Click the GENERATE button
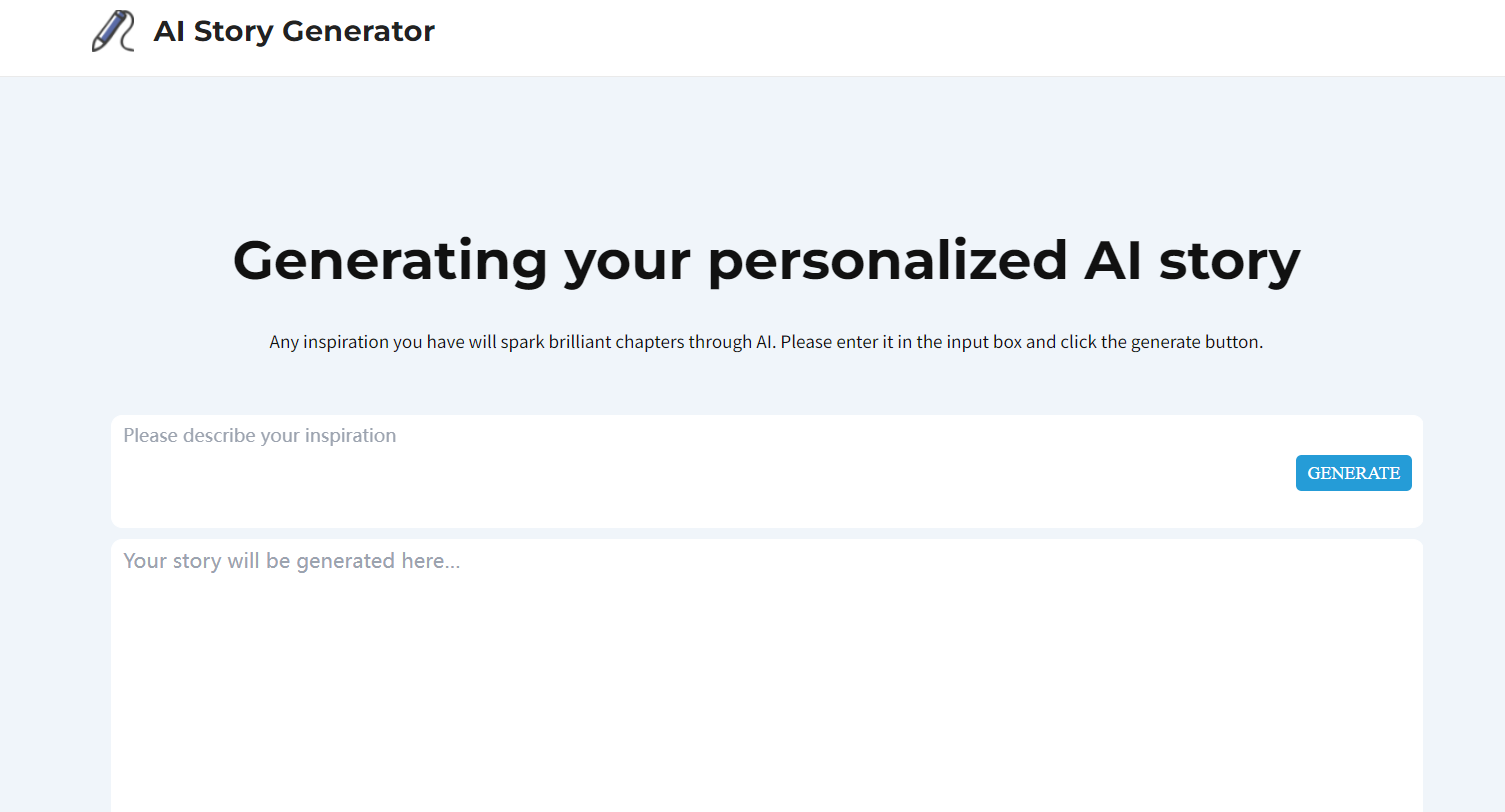The width and height of the screenshot is (1505, 812). pos(1353,472)
